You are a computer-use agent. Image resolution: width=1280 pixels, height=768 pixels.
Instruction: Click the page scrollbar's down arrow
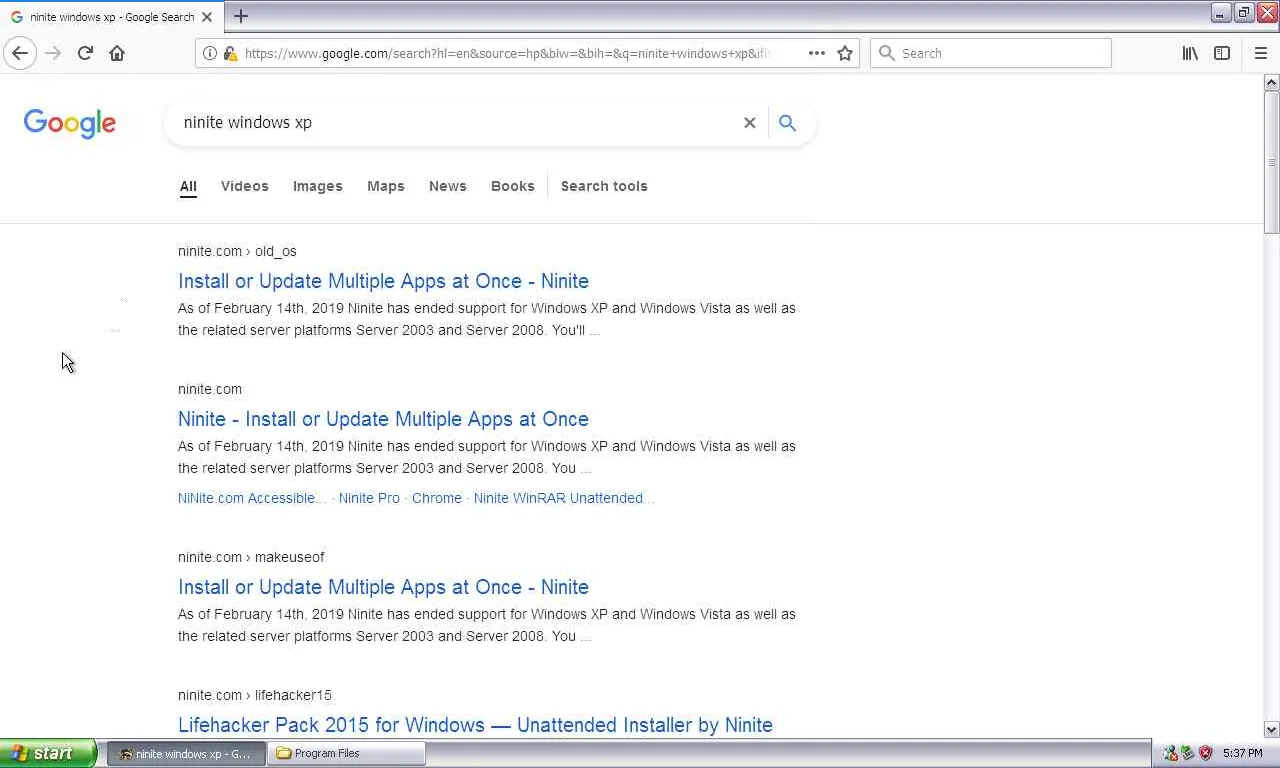[1272, 730]
